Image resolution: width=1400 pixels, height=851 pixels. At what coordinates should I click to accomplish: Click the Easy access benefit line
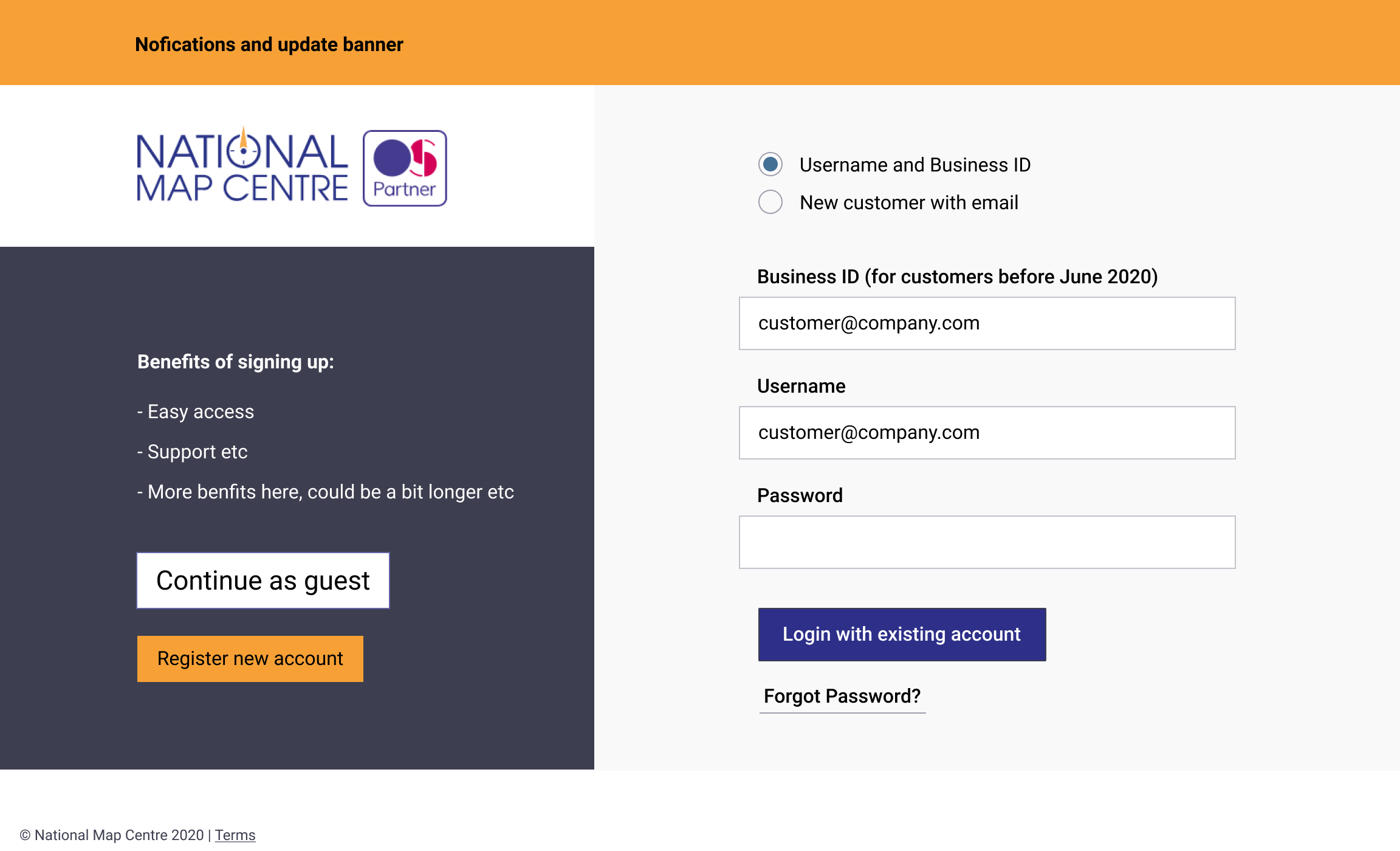195,412
